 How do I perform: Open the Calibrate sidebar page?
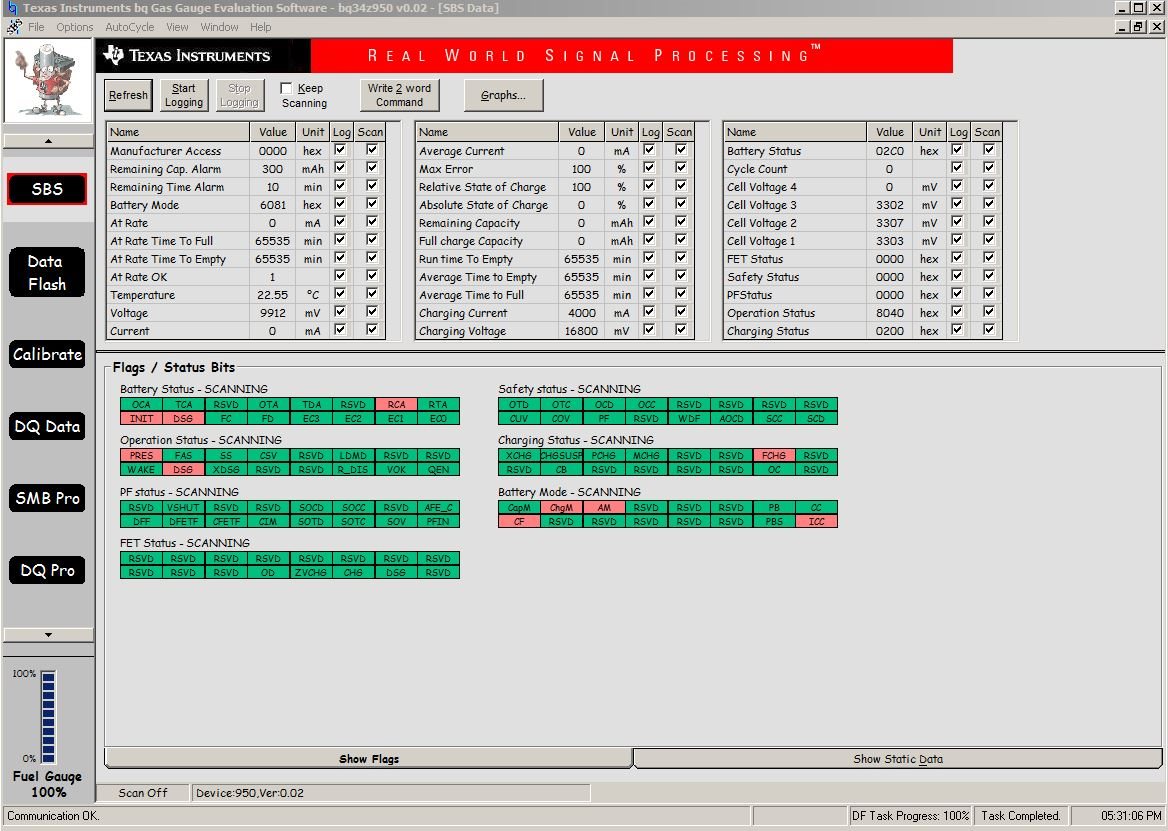47,354
